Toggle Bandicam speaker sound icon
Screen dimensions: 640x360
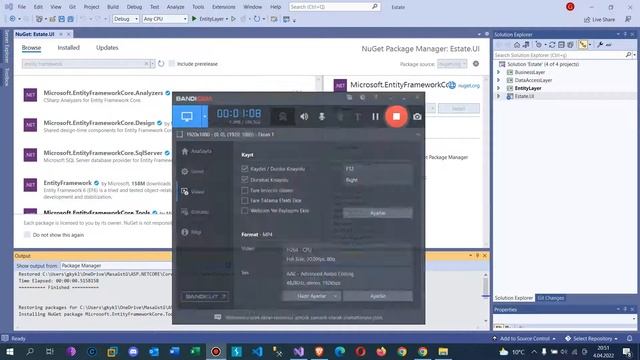coord(304,117)
